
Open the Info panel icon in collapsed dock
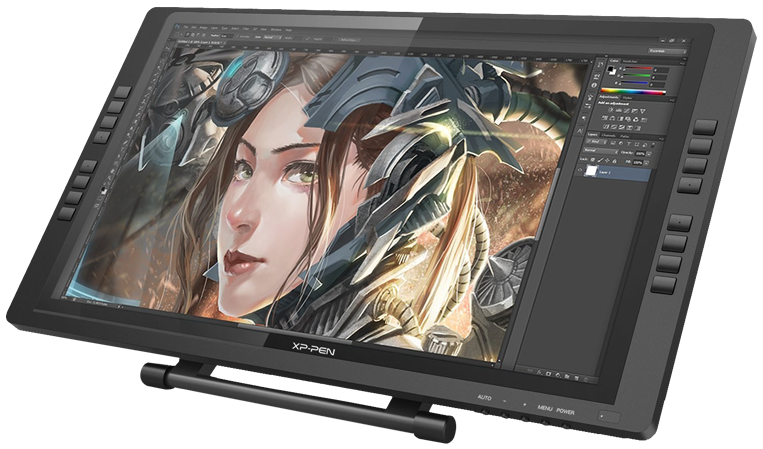pyautogui.click(x=594, y=85)
